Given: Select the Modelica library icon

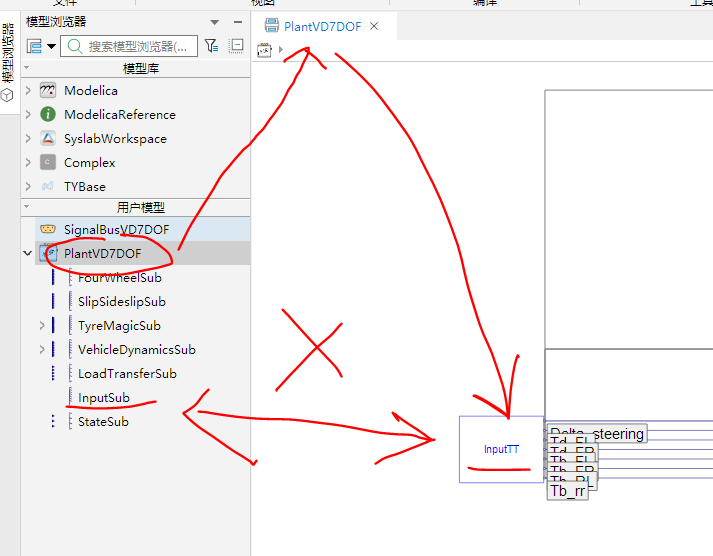Looking at the screenshot, I should pyautogui.click(x=48, y=90).
